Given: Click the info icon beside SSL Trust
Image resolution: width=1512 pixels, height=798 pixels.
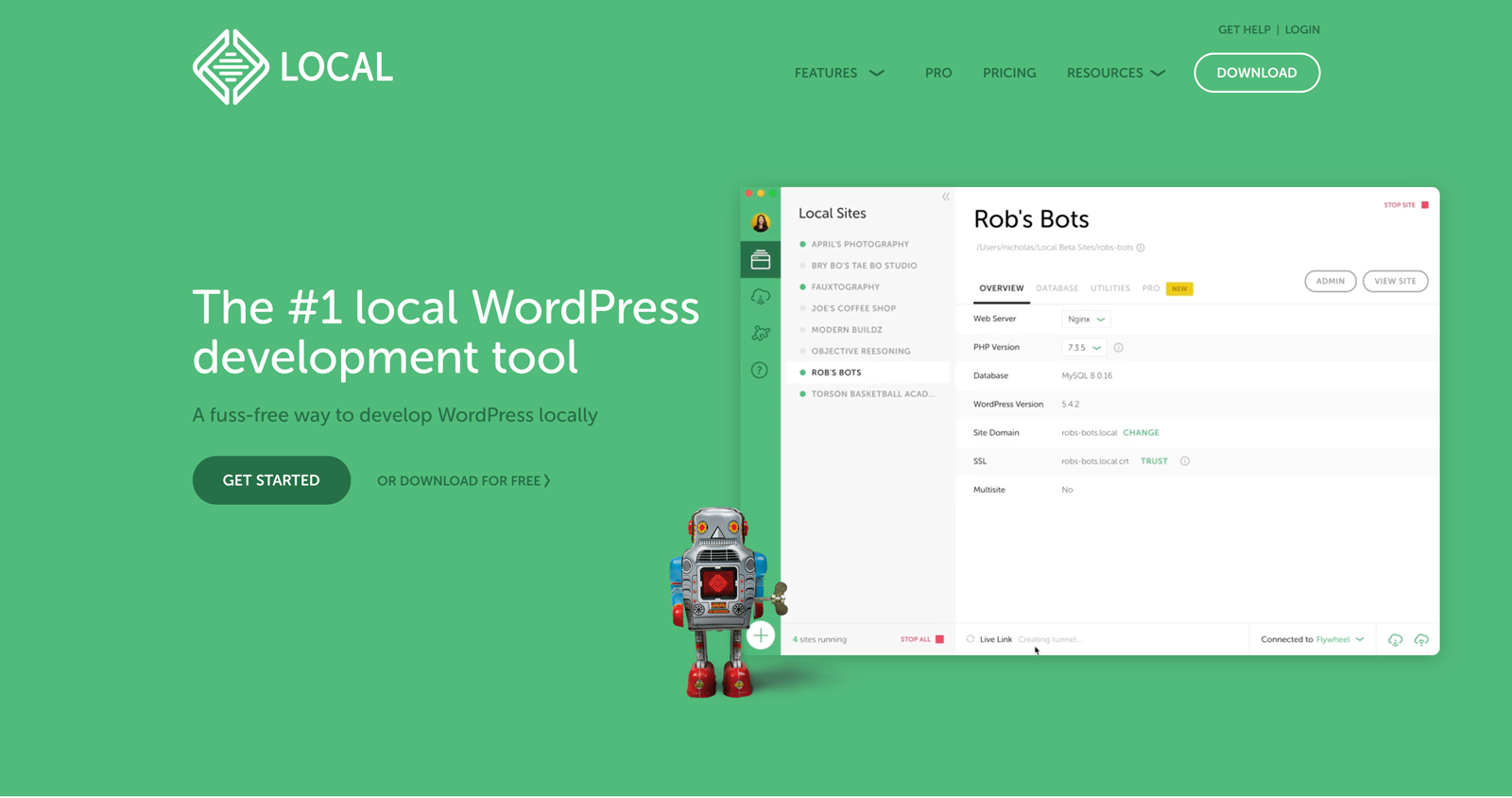Looking at the screenshot, I should click(1185, 461).
